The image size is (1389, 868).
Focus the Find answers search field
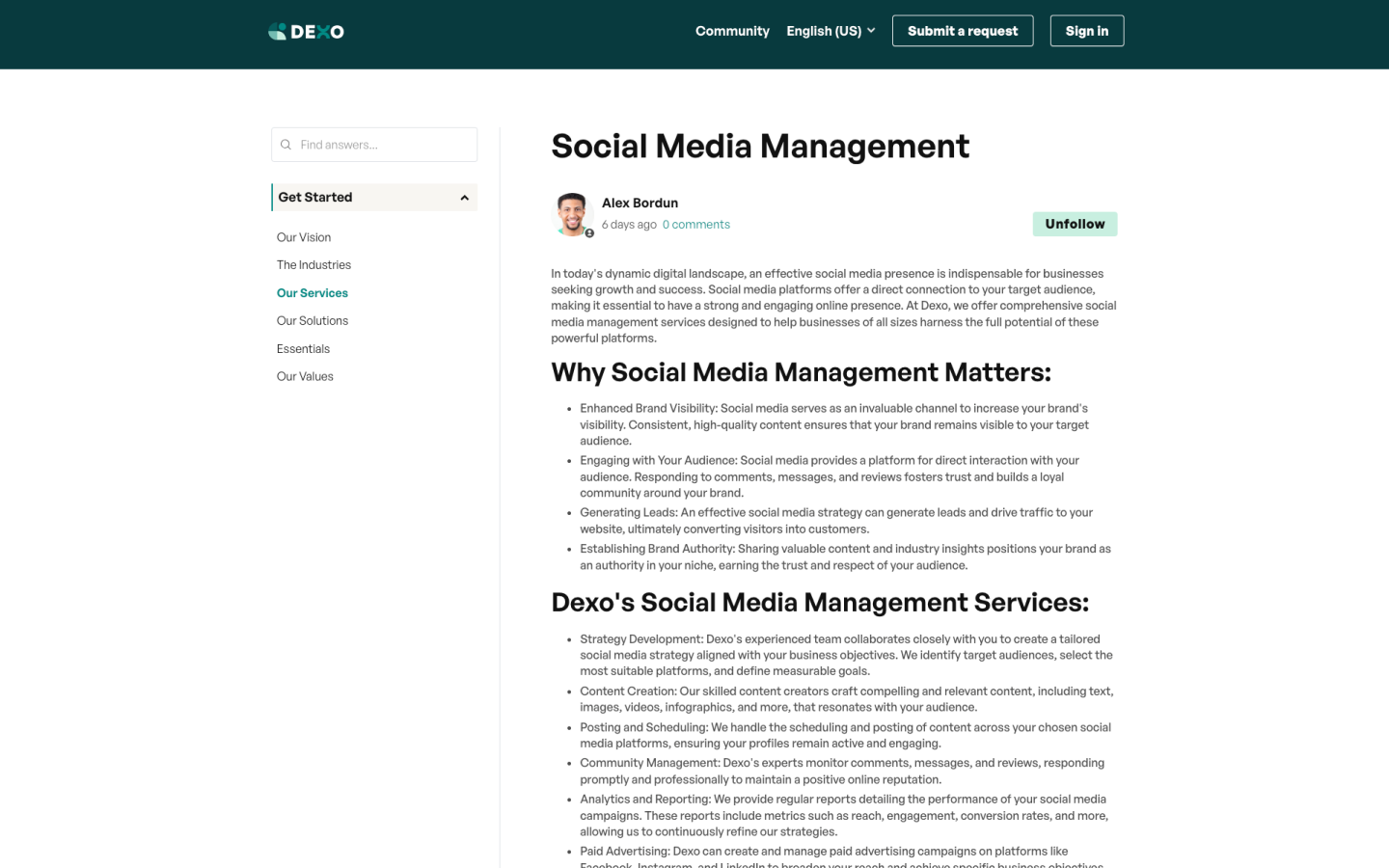pyautogui.click(x=384, y=145)
